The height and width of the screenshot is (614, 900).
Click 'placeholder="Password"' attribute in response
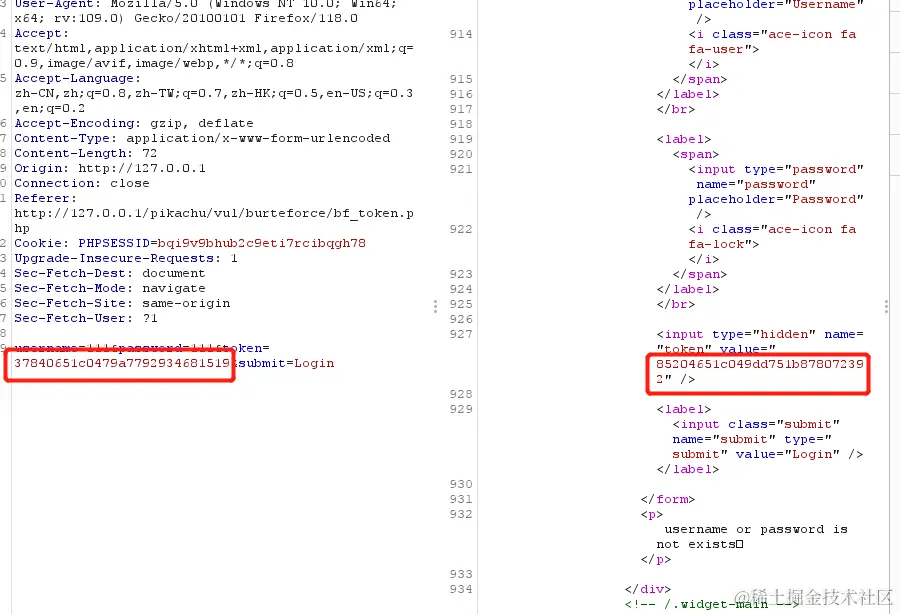pos(776,199)
